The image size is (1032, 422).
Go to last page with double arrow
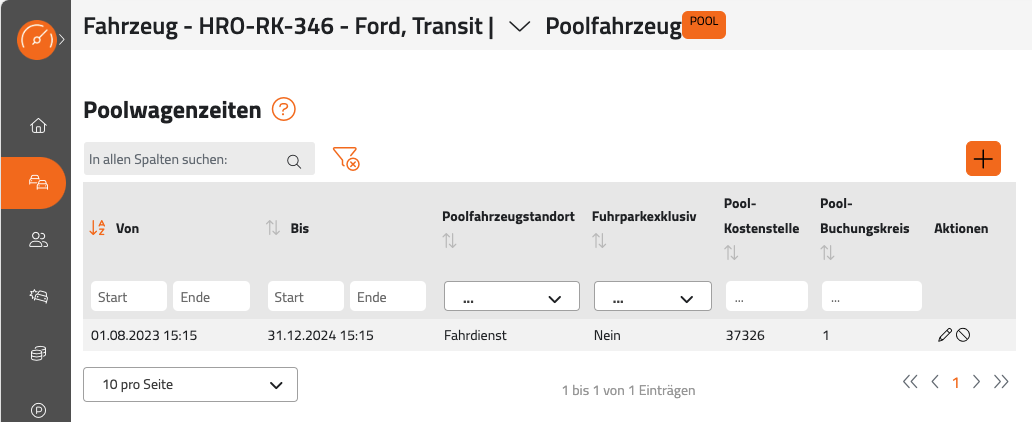1001,382
